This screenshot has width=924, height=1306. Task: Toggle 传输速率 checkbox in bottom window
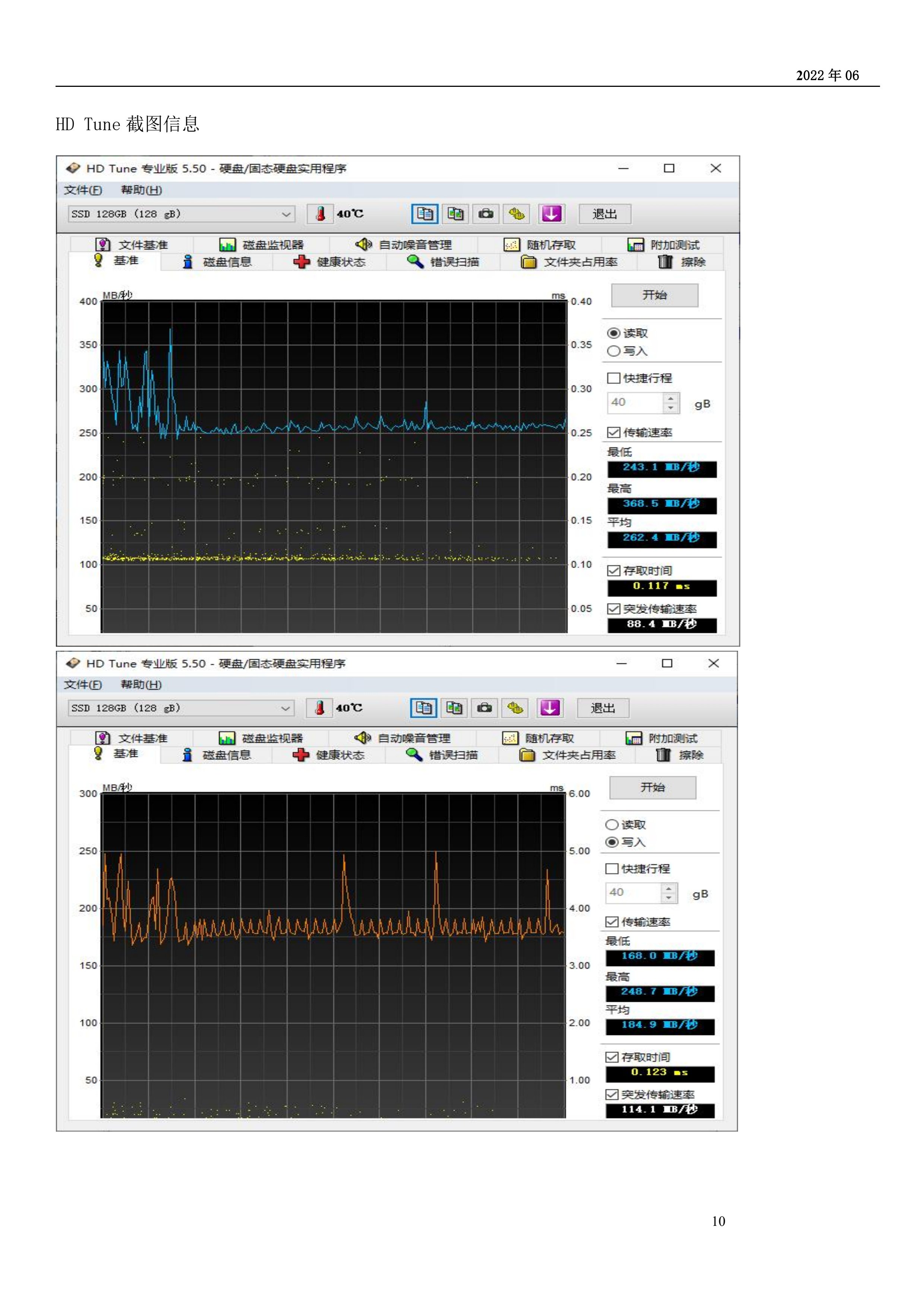(x=612, y=921)
